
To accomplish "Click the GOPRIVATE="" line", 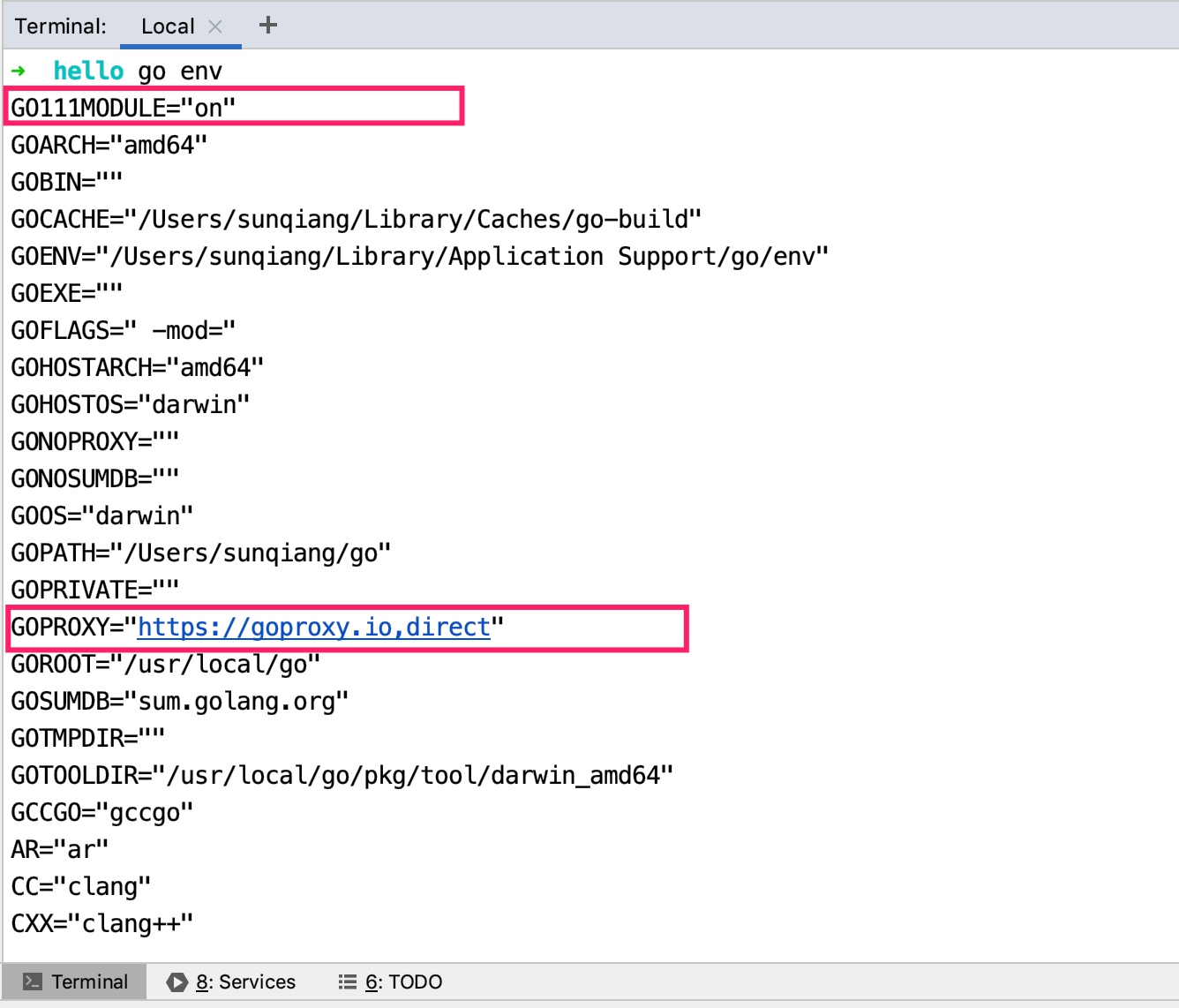I will point(95,590).
